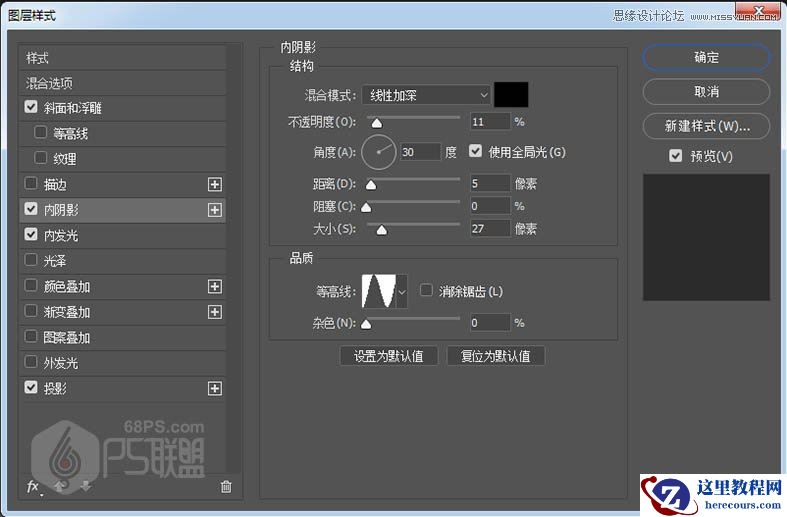Viewport: 787px width, 517px height.
Task: Enable 外发光 checkbox
Action: [x=31, y=362]
